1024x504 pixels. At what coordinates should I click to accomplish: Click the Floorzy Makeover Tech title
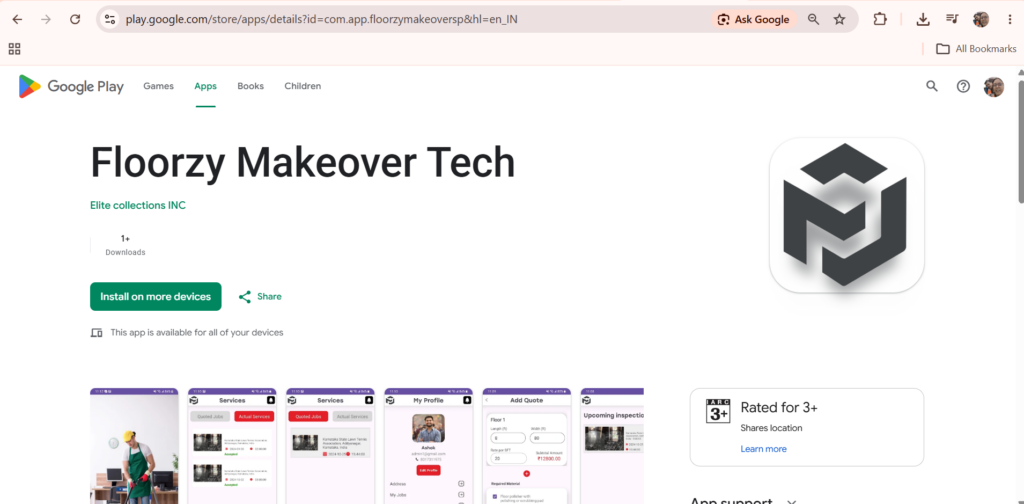coord(302,163)
